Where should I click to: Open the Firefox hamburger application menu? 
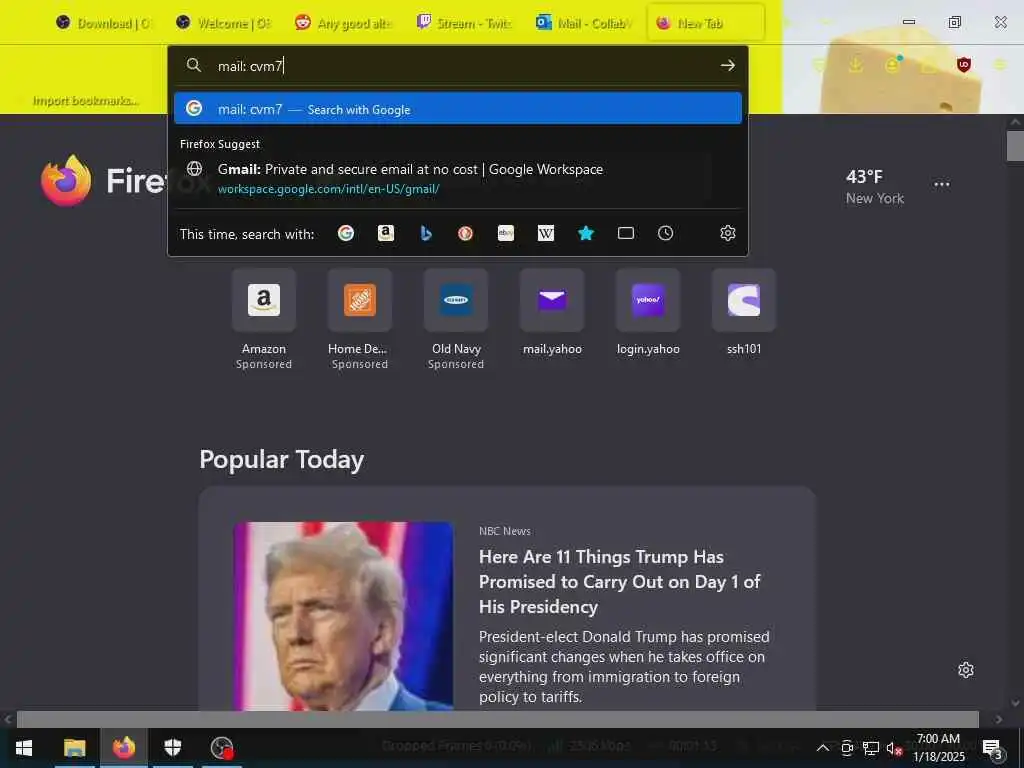[1000, 65]
